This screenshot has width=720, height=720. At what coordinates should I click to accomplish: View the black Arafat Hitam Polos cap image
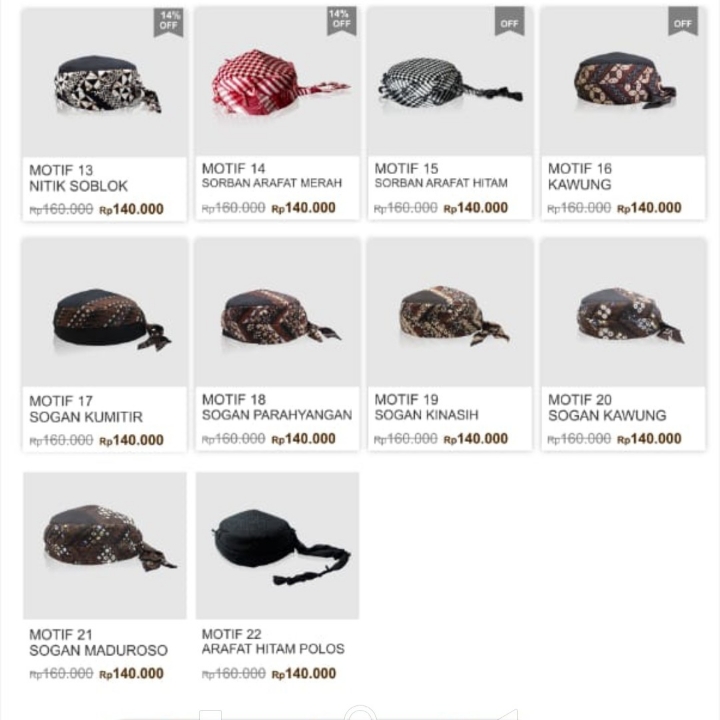[x=277, y=546]
